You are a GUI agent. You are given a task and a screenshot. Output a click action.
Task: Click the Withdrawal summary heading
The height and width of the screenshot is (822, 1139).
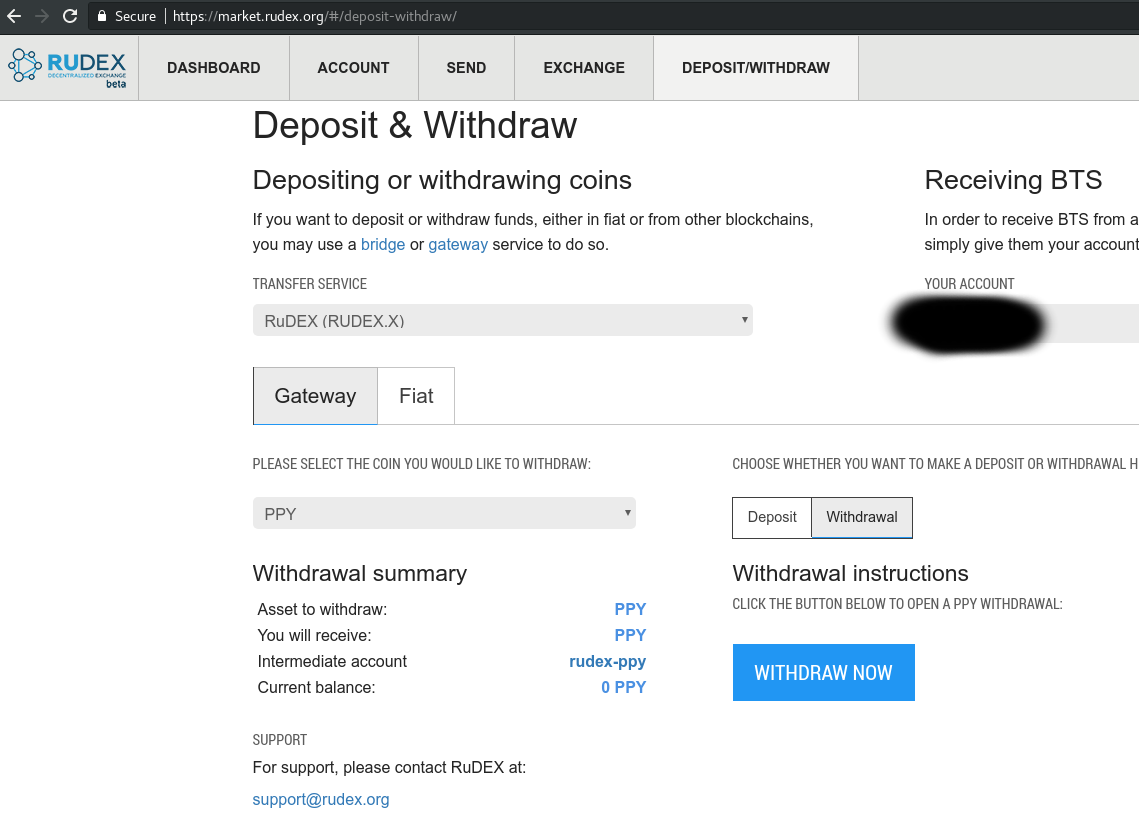point(360,574)
